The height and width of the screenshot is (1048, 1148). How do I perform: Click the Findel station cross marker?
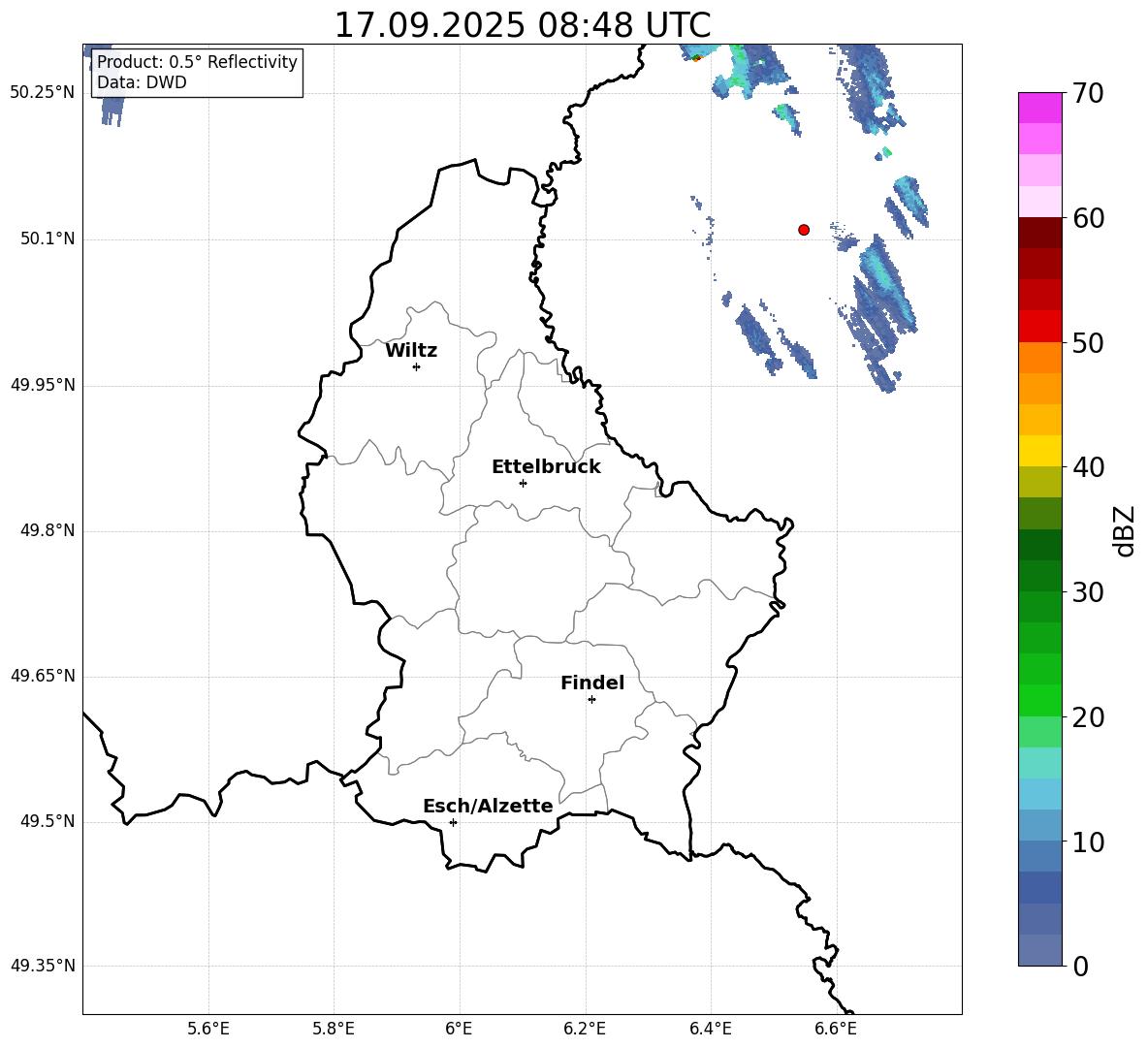[591, 700]
